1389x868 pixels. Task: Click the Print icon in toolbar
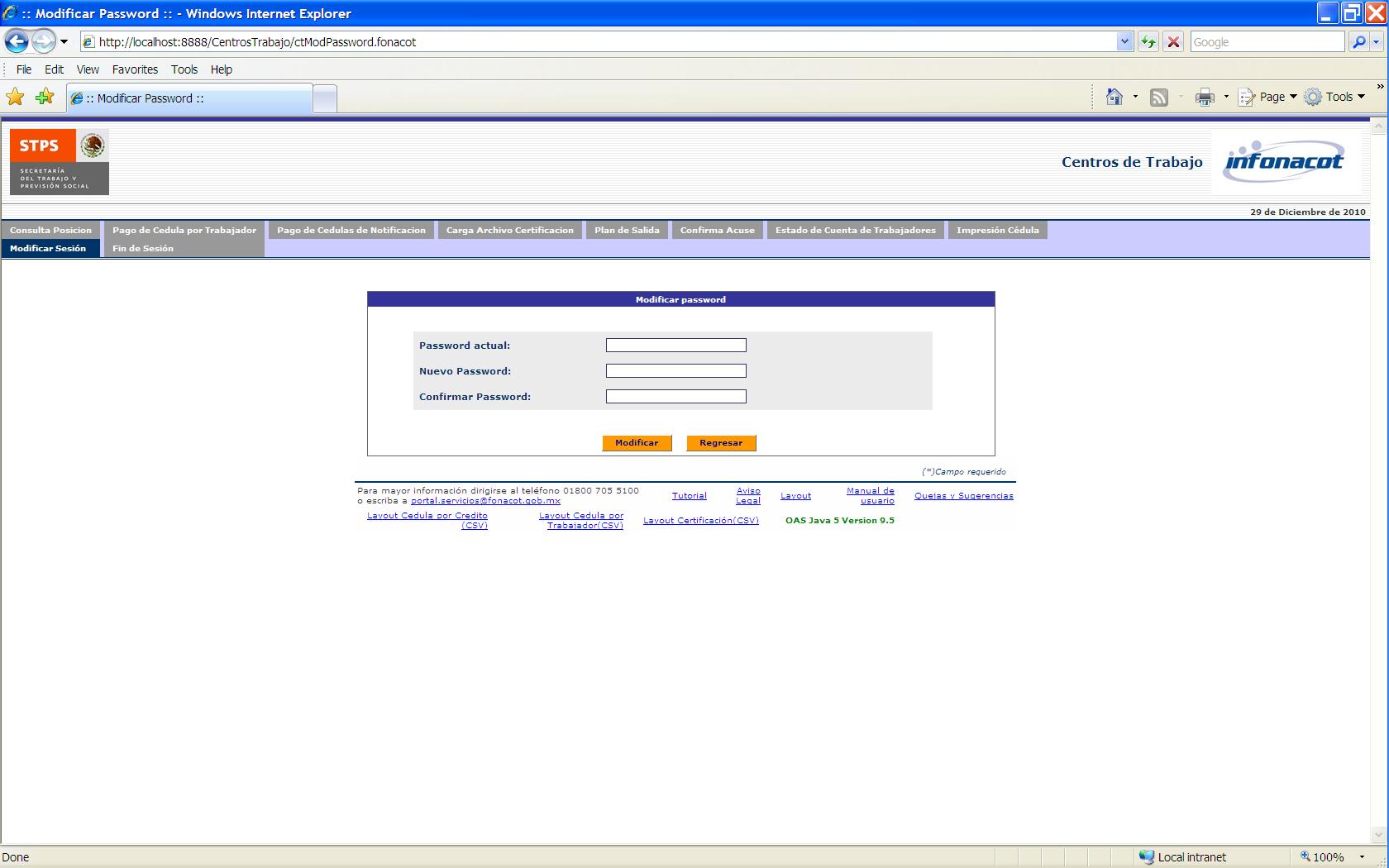point(1205,98)
